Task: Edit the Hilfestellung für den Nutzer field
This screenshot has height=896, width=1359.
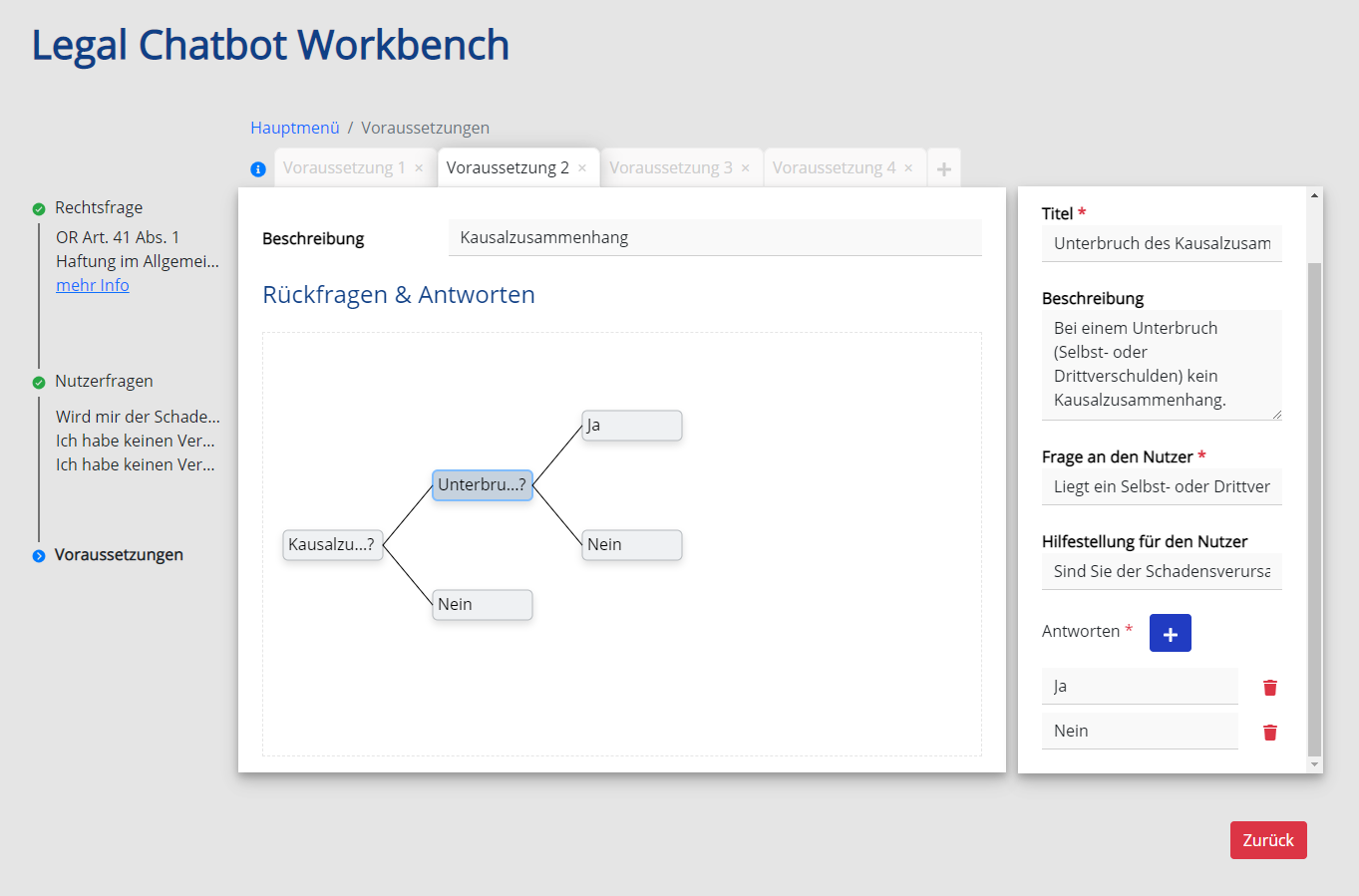Action: (1162, 571)
